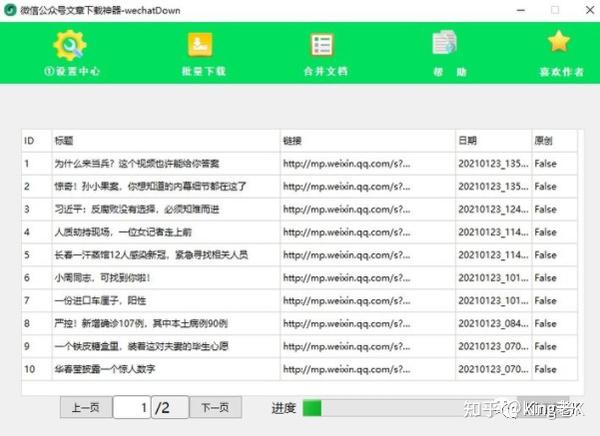The height and width of the screenshot is (436, 600).
Task: Click date cell 20210123_124...
Action: tap(493, 209)
